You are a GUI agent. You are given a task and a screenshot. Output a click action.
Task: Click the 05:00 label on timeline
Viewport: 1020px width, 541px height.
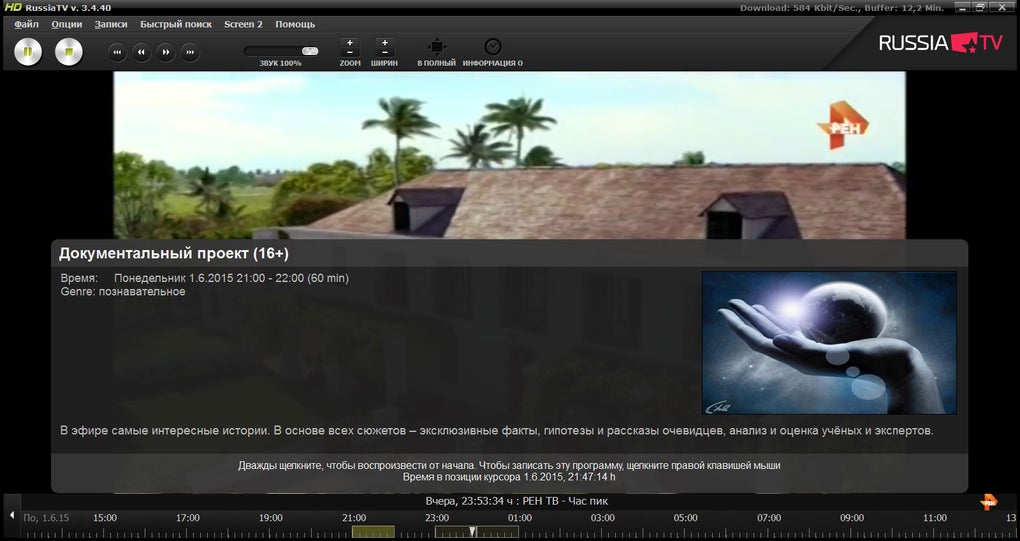click(x=686, y=518)
